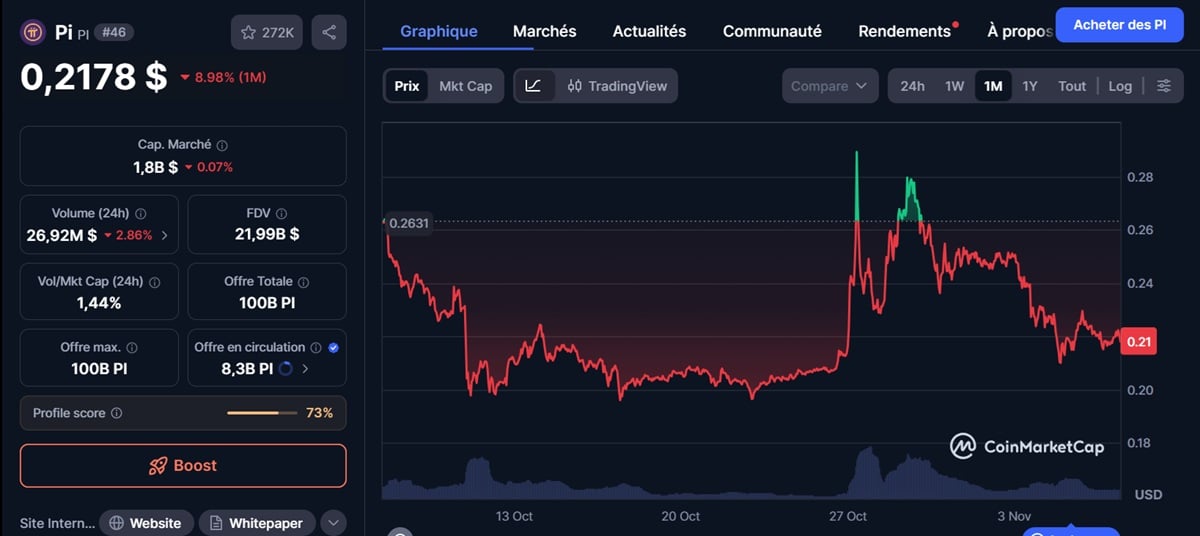
Task: Click the document icon in Whitepaper button
Action: (x=217, y=523)
